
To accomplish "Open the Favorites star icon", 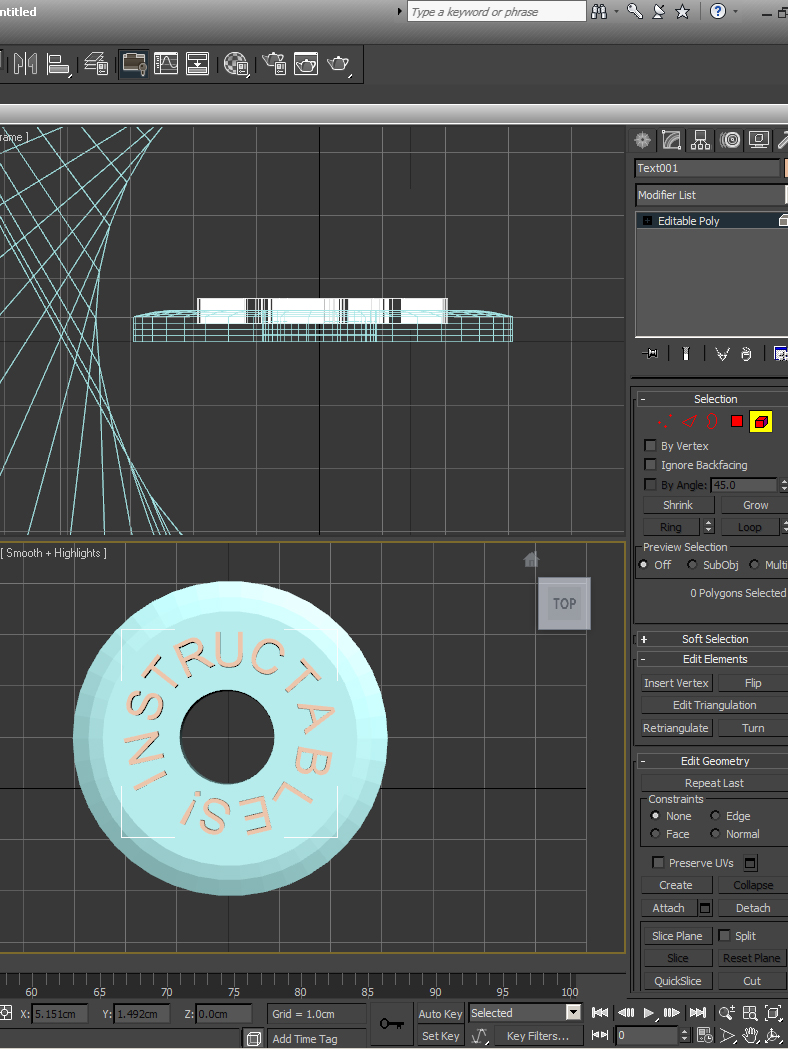I will (682, 11).
